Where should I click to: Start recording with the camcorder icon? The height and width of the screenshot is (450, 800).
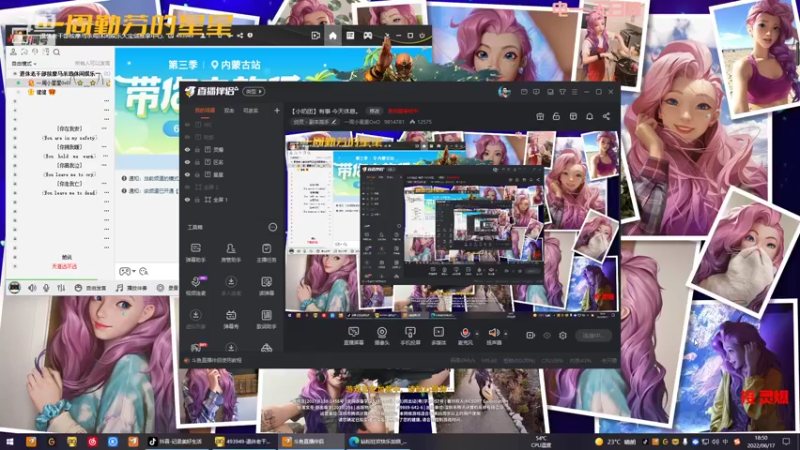[x=531, y=335]
